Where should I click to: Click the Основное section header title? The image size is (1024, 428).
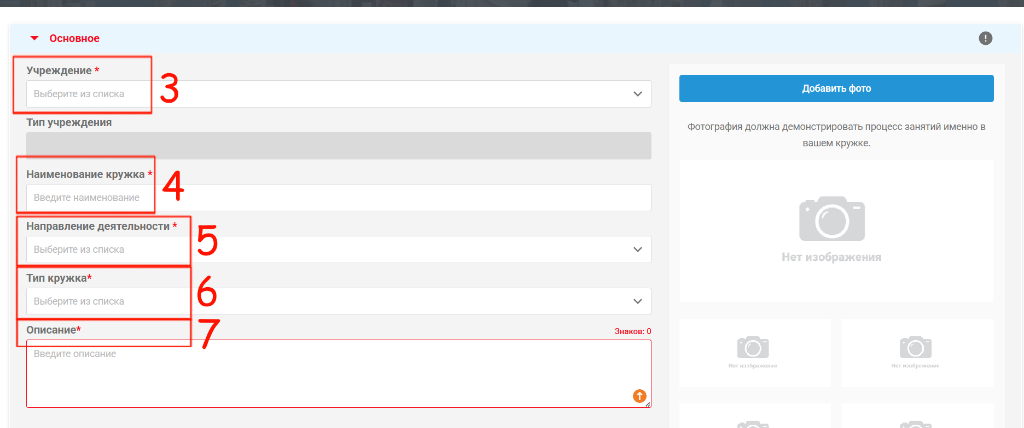(x=74, y=39)
